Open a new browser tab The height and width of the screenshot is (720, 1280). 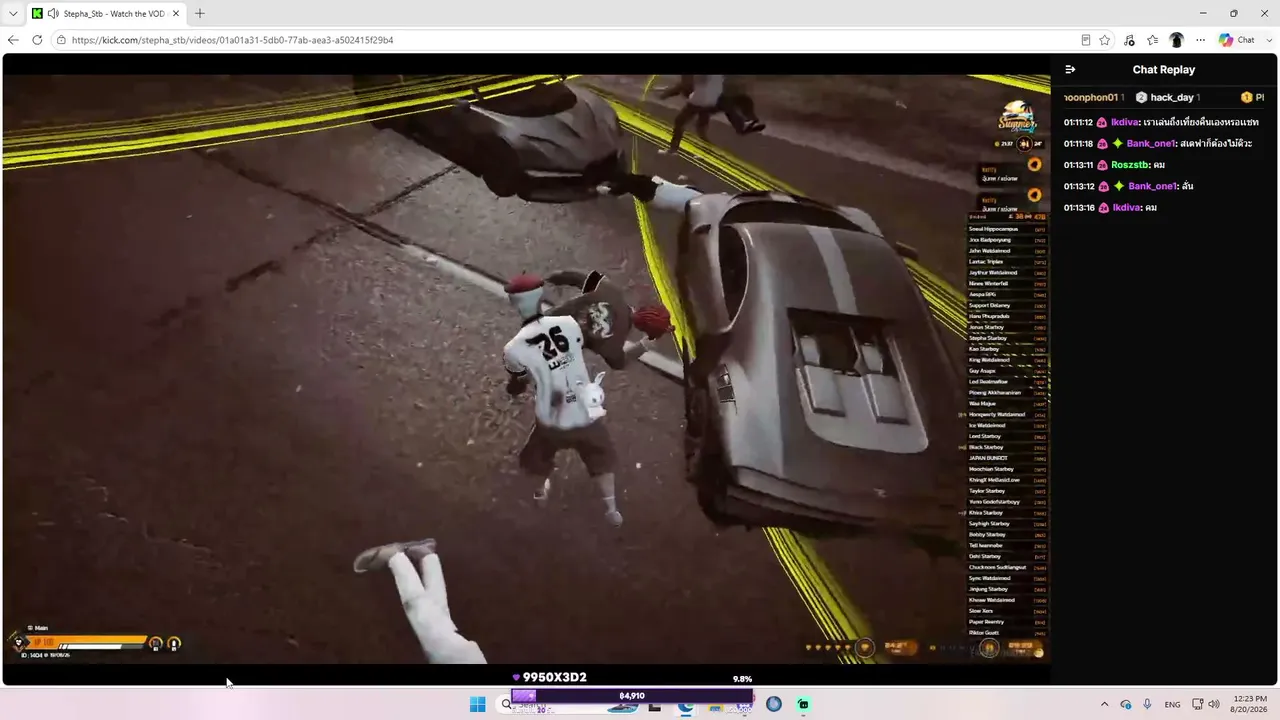(x=200, y=14)
